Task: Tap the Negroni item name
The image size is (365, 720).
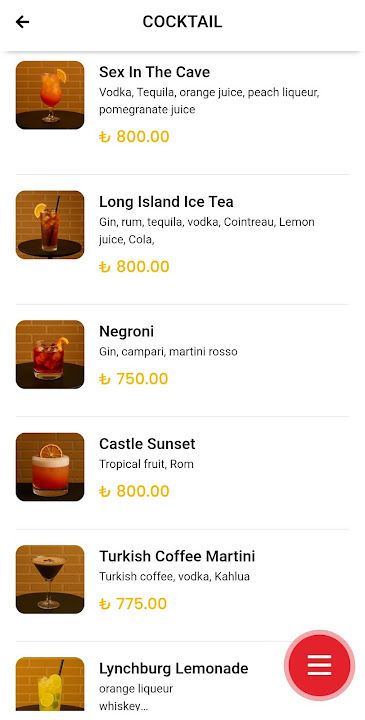Action: click(x=126, y=332)
